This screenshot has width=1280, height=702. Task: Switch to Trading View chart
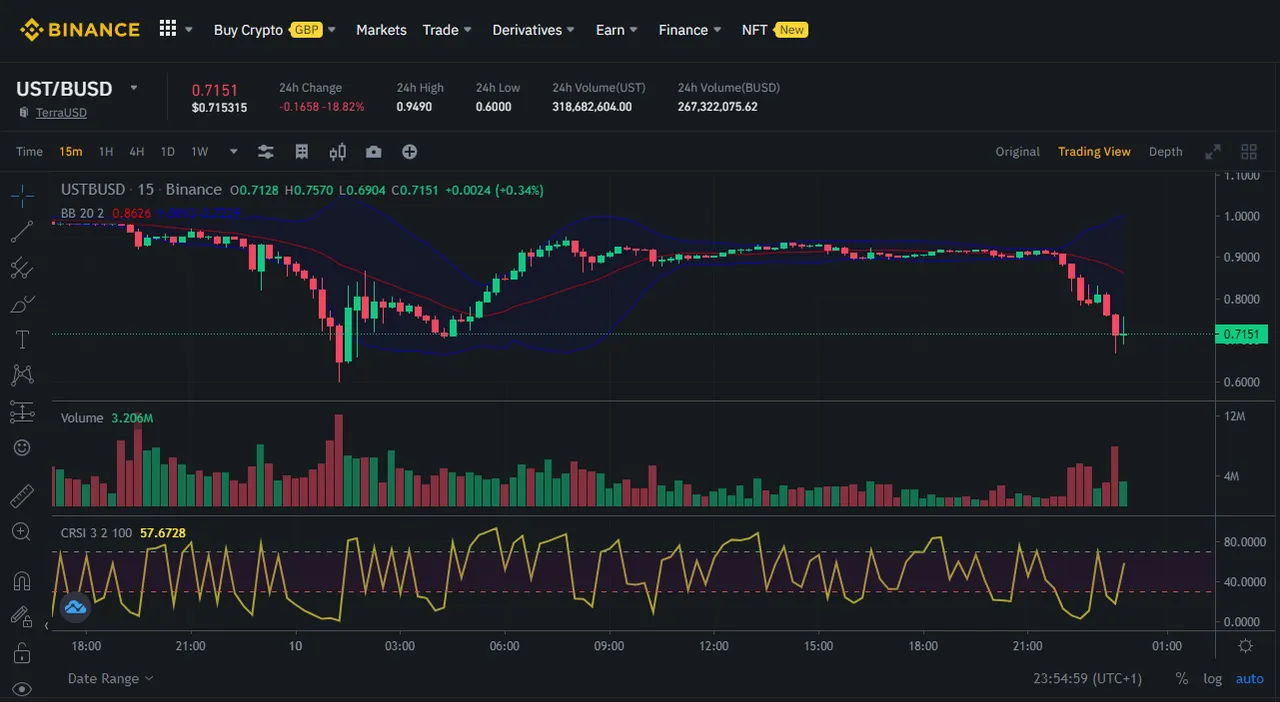click(1094, 152)
